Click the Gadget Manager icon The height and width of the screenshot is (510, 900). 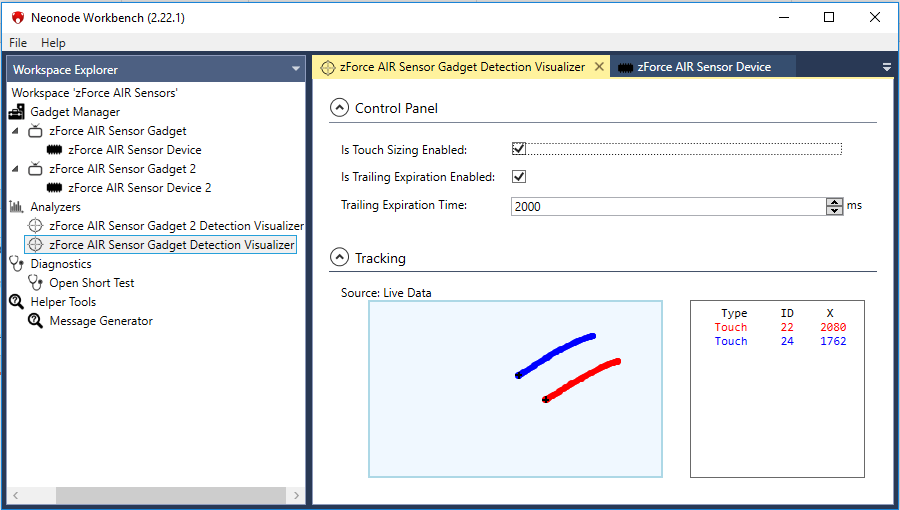(17, 112)
